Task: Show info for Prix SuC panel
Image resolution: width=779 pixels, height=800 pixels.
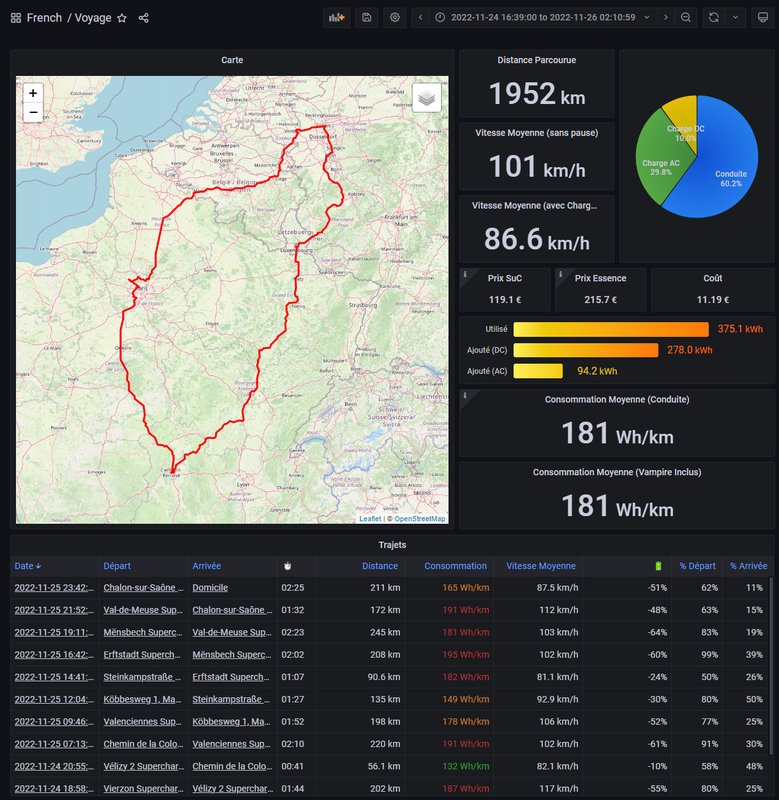Action: (x=465, y=274)
